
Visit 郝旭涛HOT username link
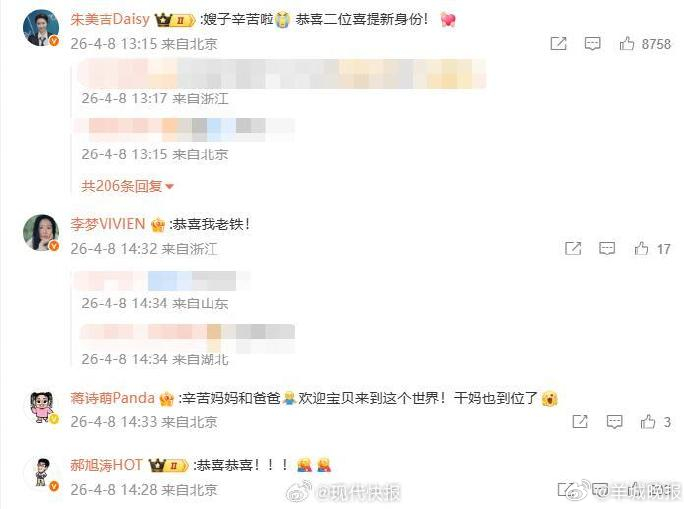click(106, 465)
